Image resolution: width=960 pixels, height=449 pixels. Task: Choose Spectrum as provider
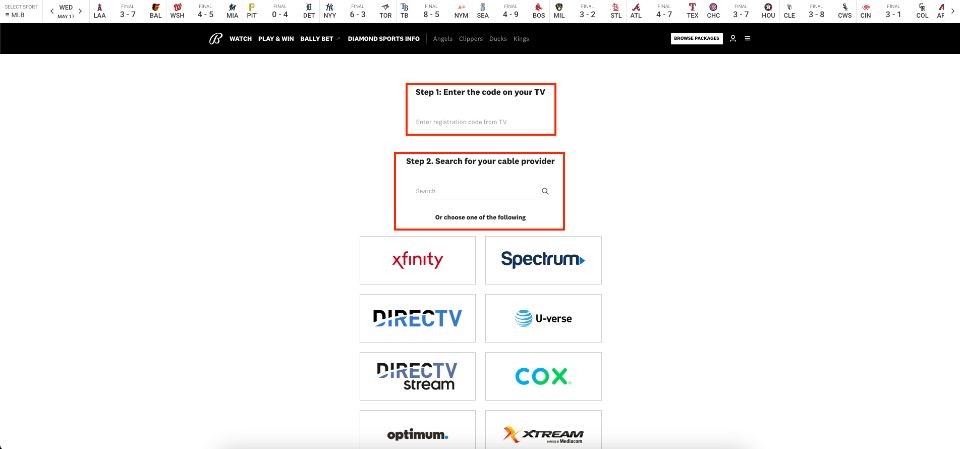(543, 260)
